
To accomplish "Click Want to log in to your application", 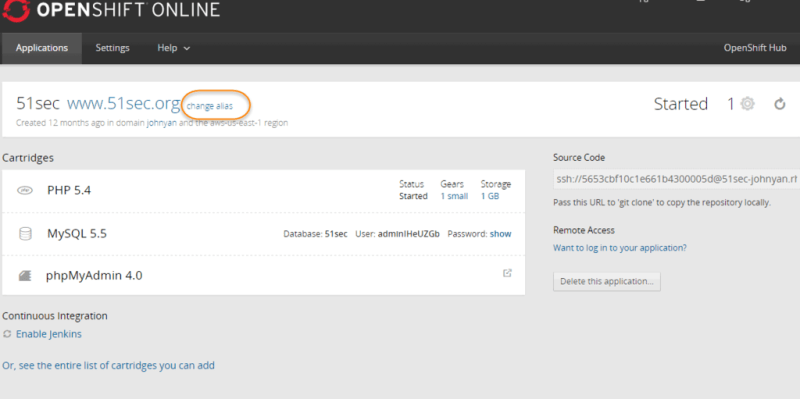I will 620,248.
